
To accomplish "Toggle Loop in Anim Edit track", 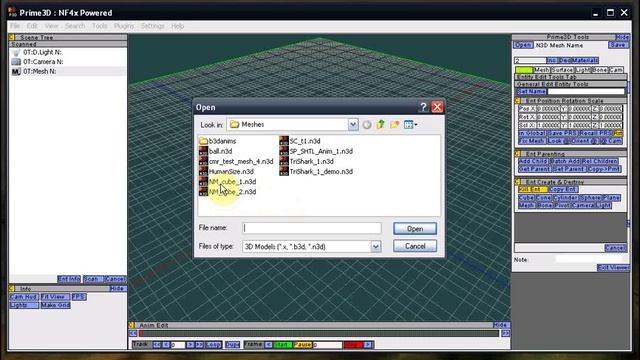I will pos(213,345).
